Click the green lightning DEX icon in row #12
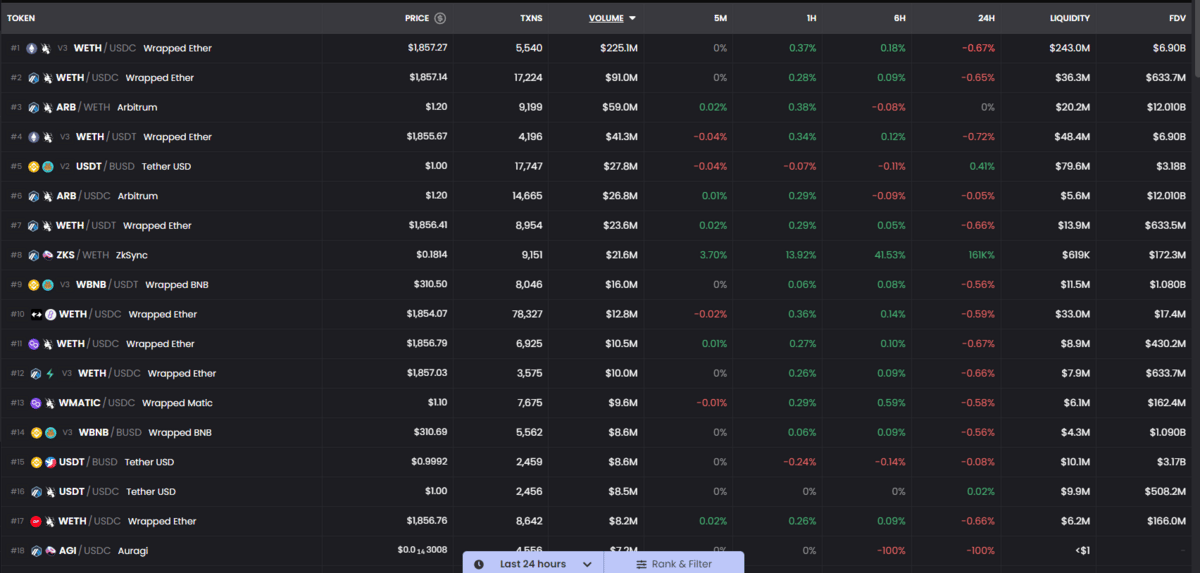The height and width of the screenshot is (573, 1200). (49, 373)
